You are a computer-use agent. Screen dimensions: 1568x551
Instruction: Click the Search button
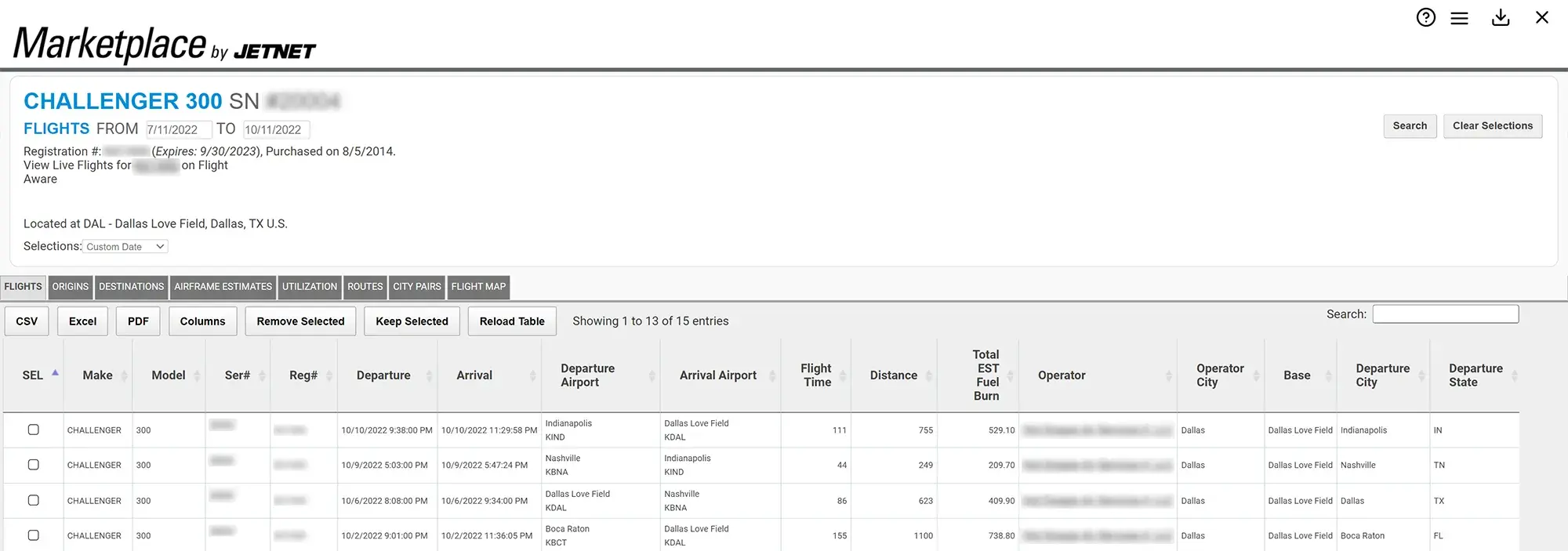(x=1410, y=126)
